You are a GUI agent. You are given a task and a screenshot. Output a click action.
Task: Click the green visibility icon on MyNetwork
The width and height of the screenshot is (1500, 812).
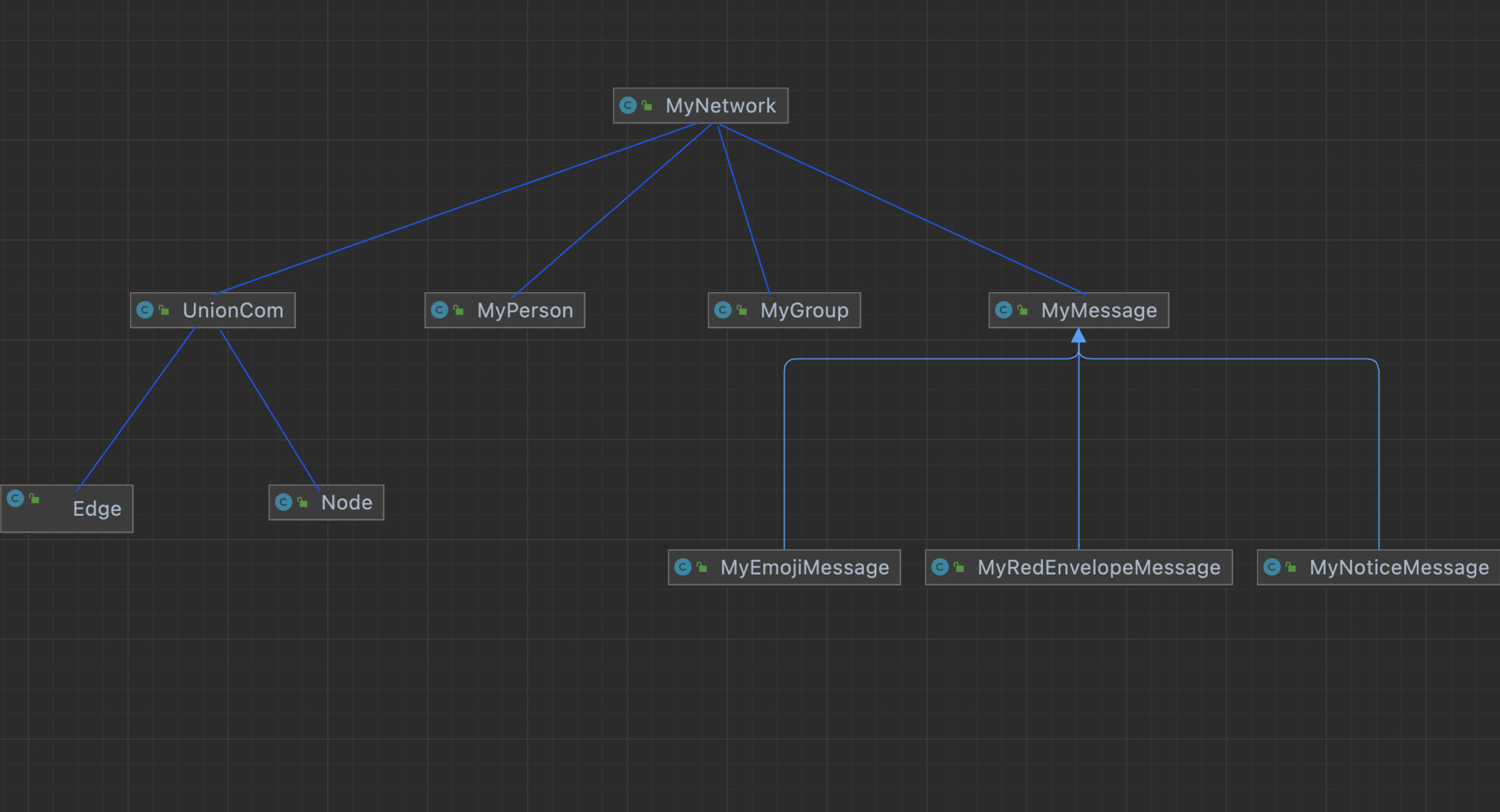(x=647, y=106)
